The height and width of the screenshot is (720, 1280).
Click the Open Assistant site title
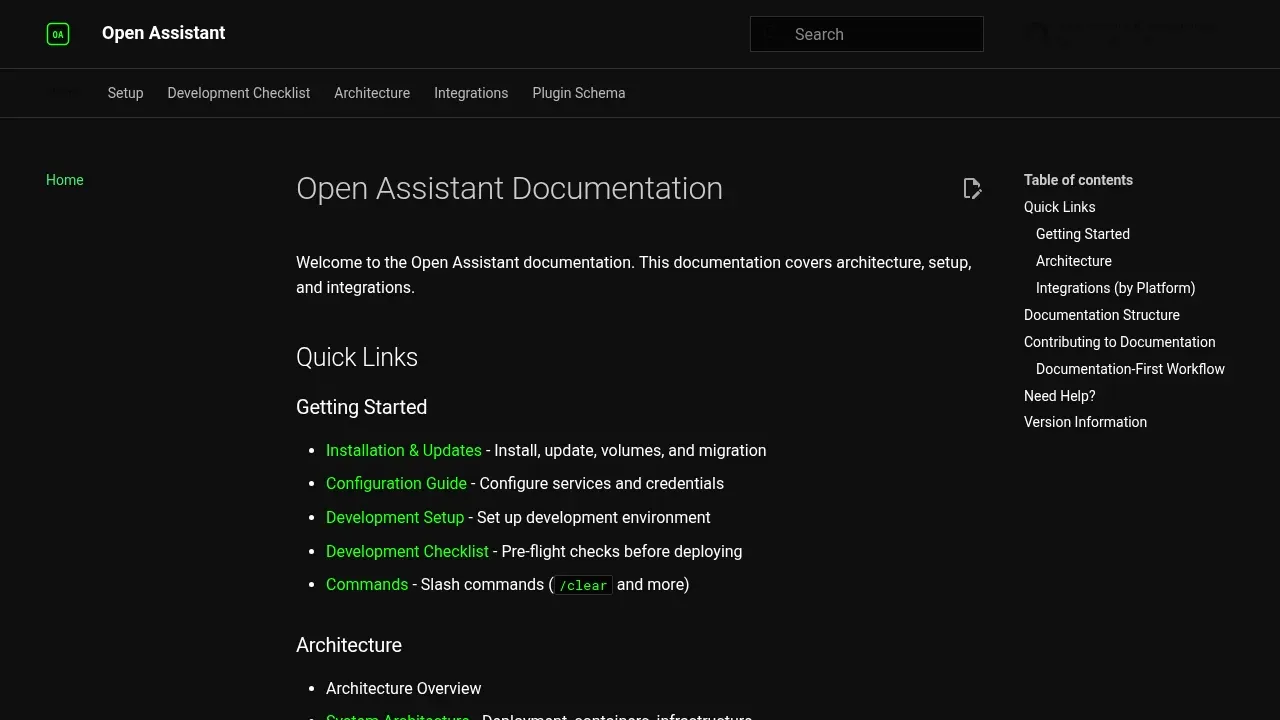click(164, 33)
